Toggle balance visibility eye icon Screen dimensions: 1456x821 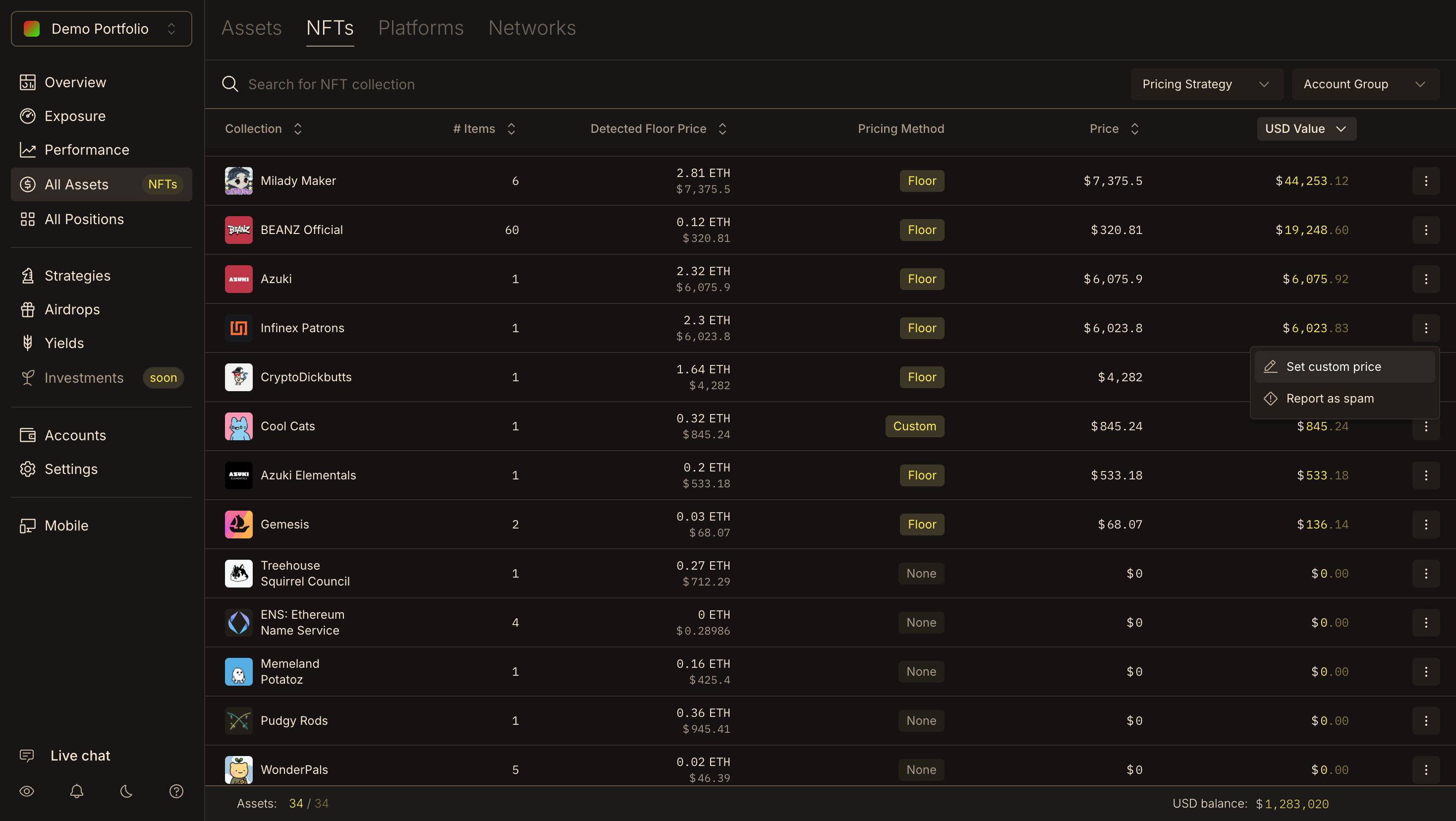pyautogui.click(x=27, y=791)
